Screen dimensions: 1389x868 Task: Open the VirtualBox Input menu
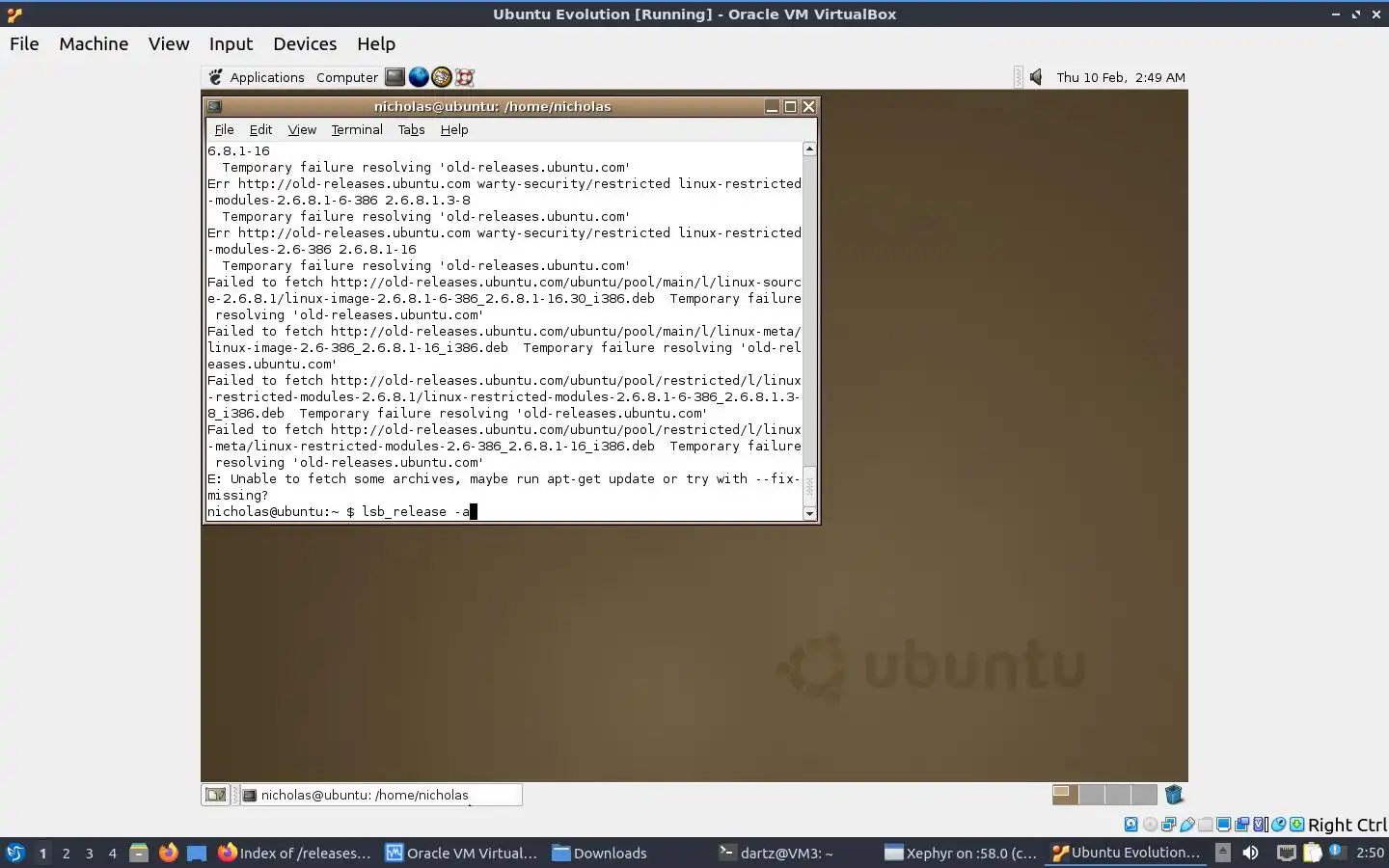231,43
